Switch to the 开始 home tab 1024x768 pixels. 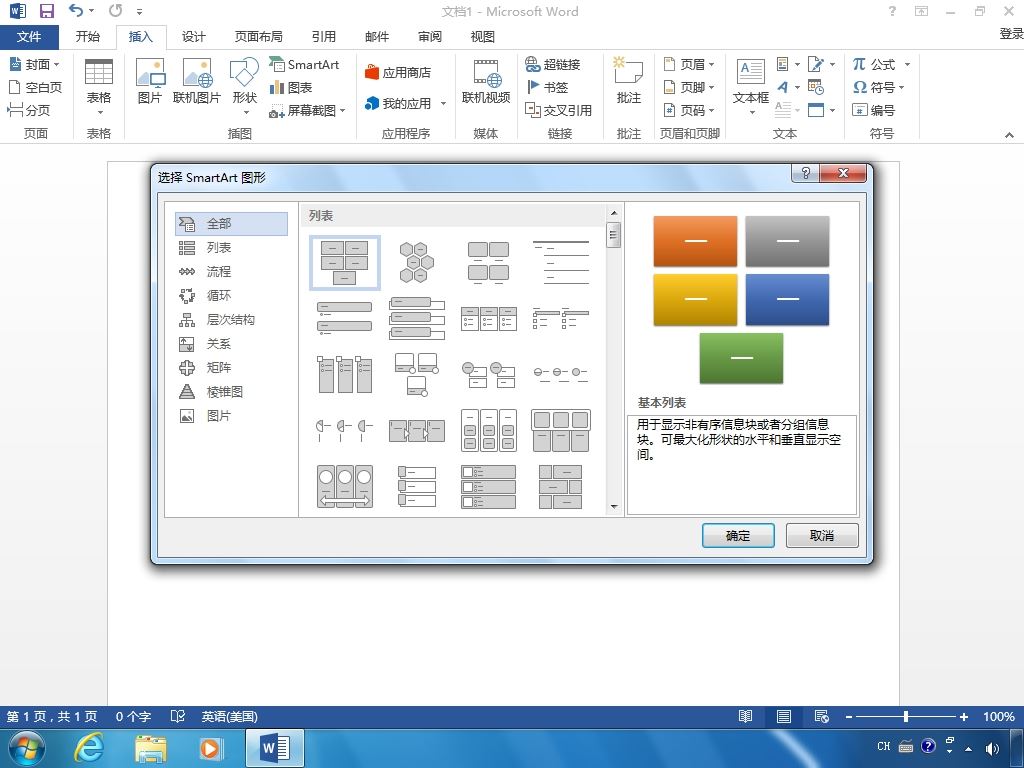click(x=88, y=37)
